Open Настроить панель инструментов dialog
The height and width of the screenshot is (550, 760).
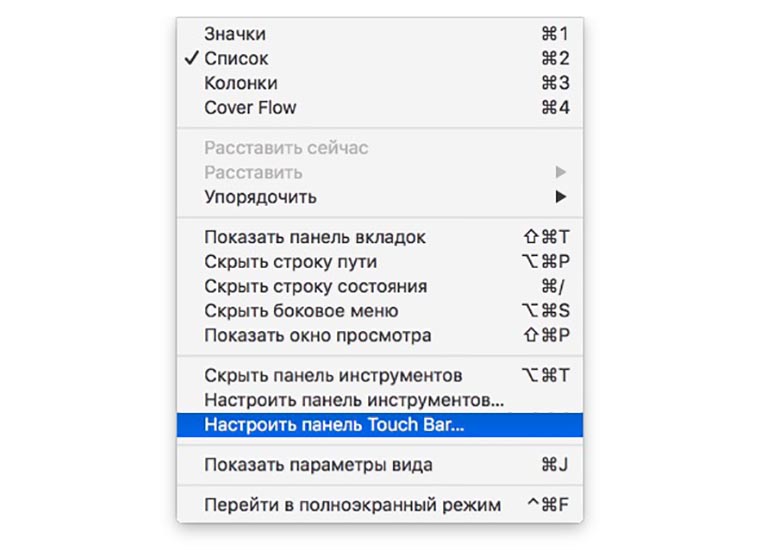tap(354, 400)
